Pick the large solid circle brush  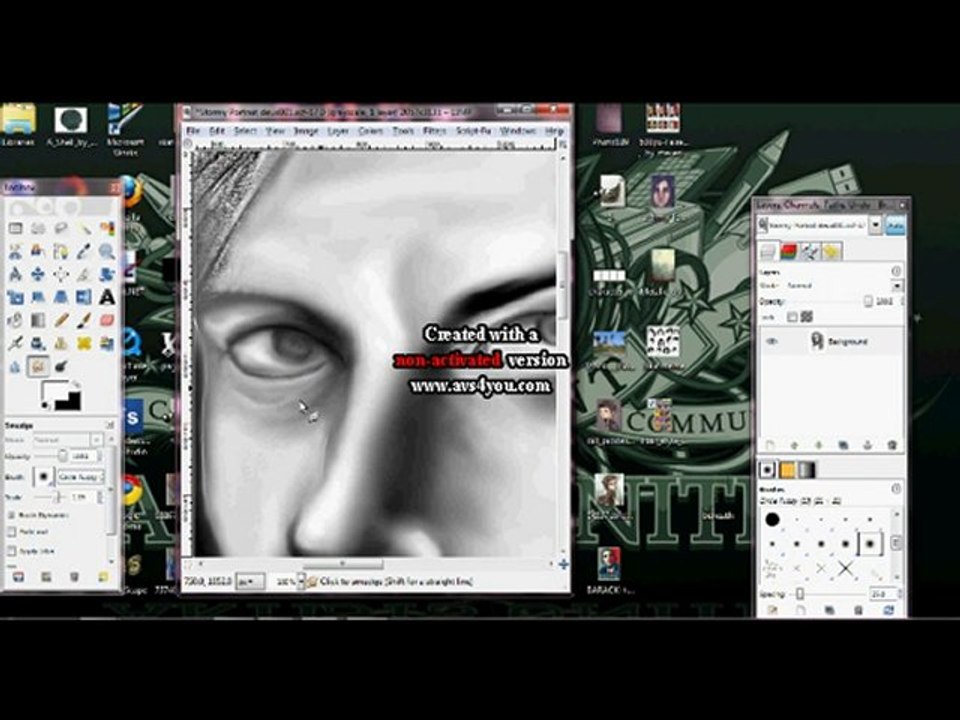tap(772, 520)
